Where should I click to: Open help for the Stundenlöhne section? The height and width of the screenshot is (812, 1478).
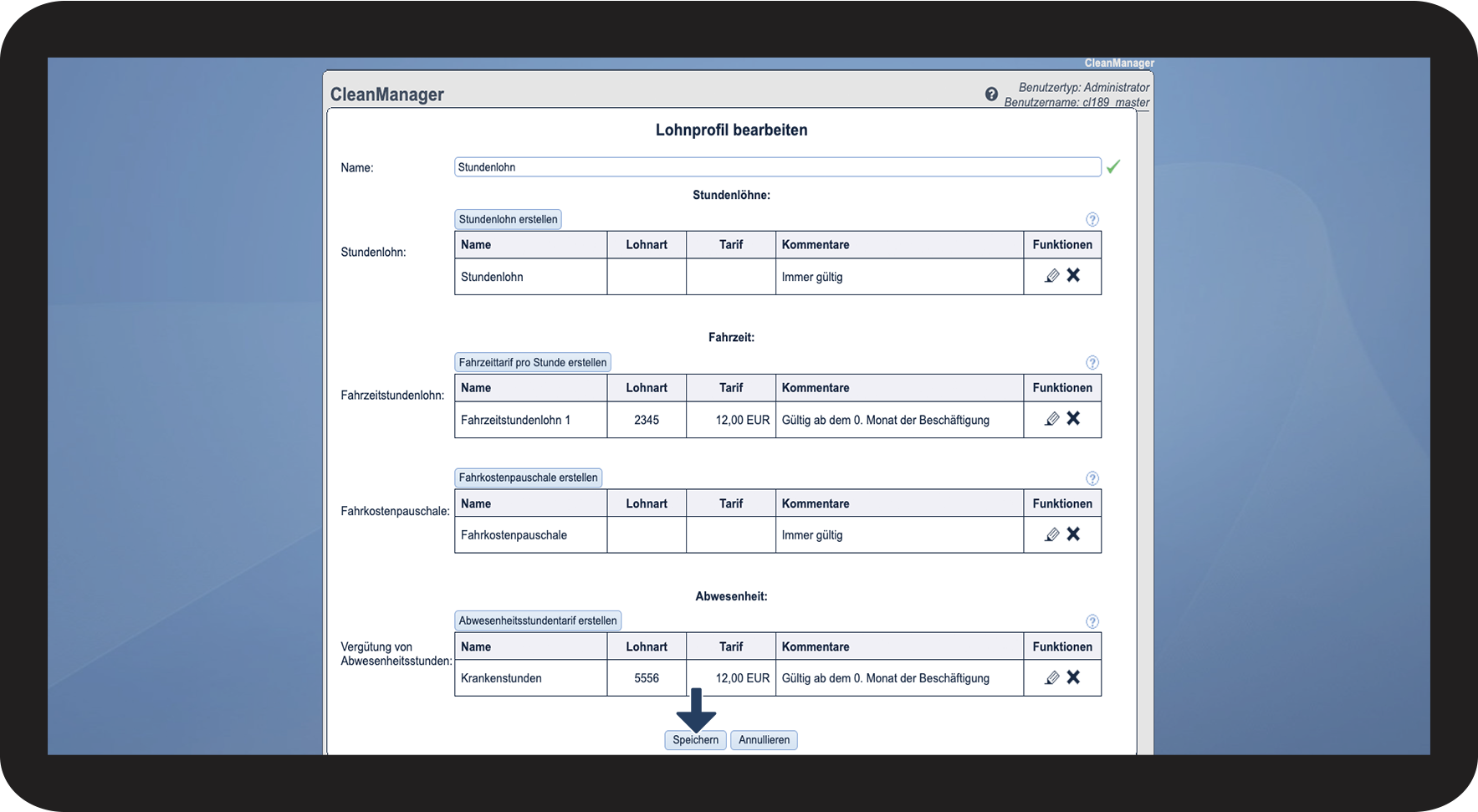coord(1092,219)
